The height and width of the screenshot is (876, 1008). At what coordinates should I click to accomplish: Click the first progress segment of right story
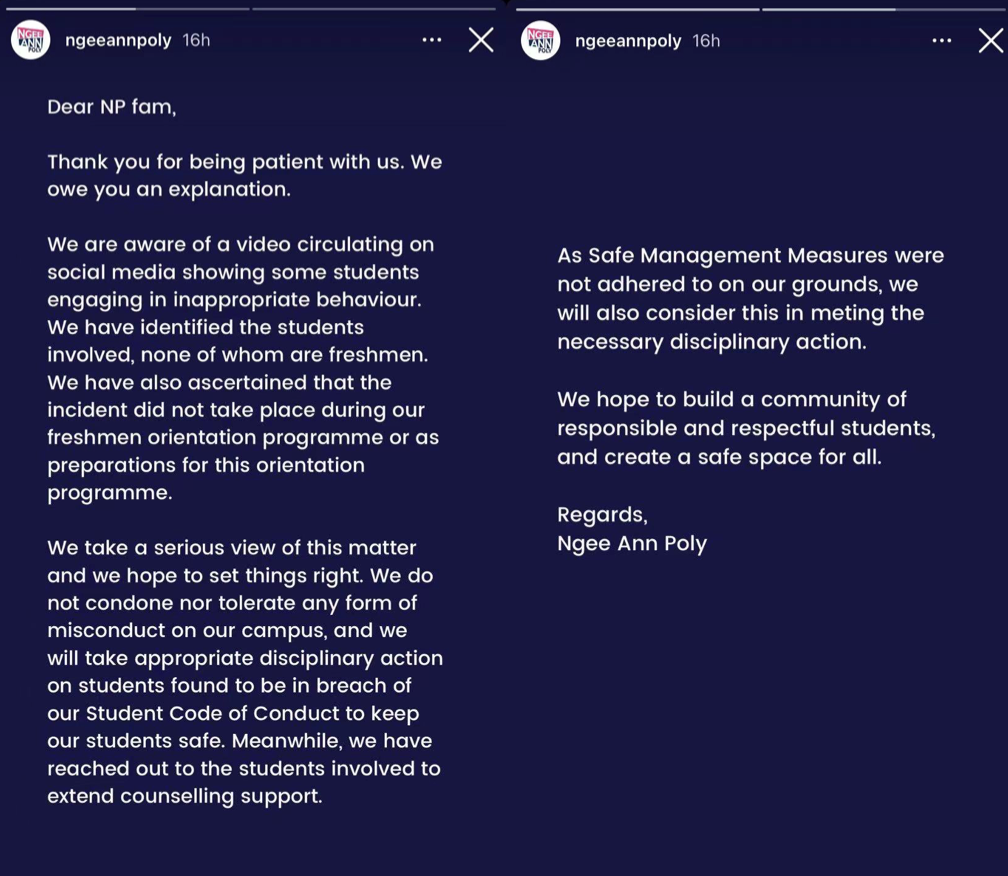637,9
